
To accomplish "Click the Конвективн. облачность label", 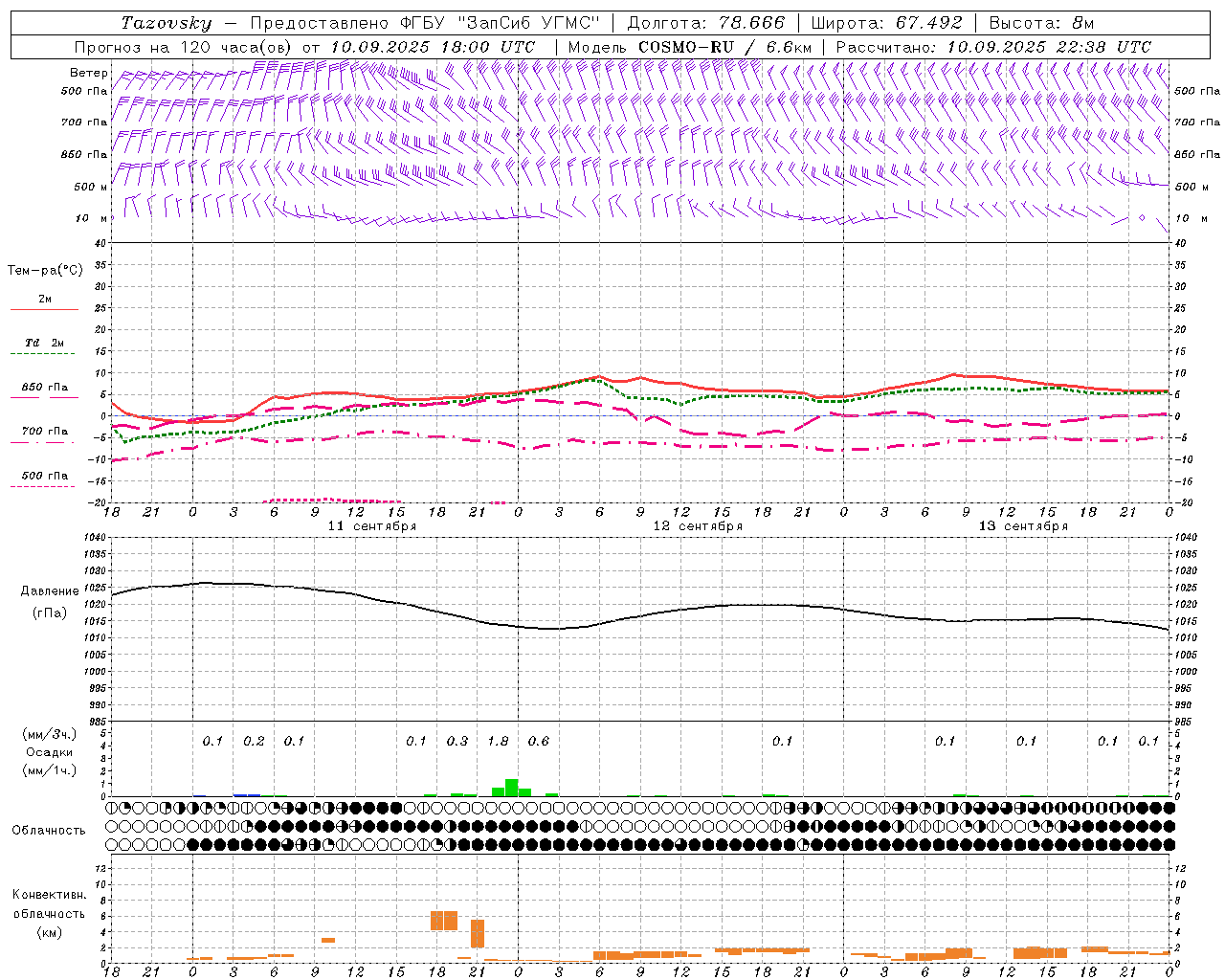I will [x=49, y=913].
